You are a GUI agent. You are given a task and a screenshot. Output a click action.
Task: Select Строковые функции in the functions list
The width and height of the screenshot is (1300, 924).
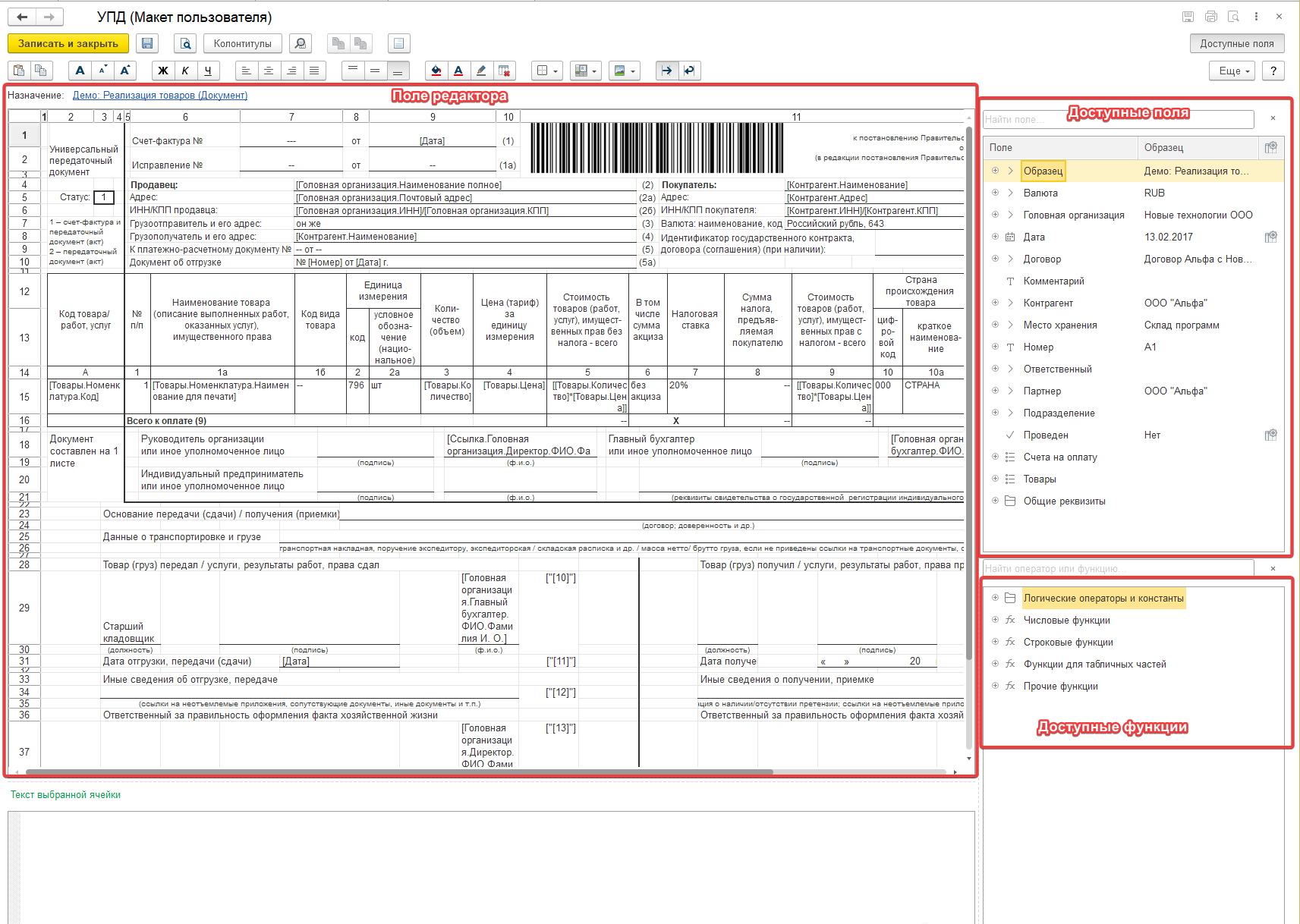tap(1068, 642)
